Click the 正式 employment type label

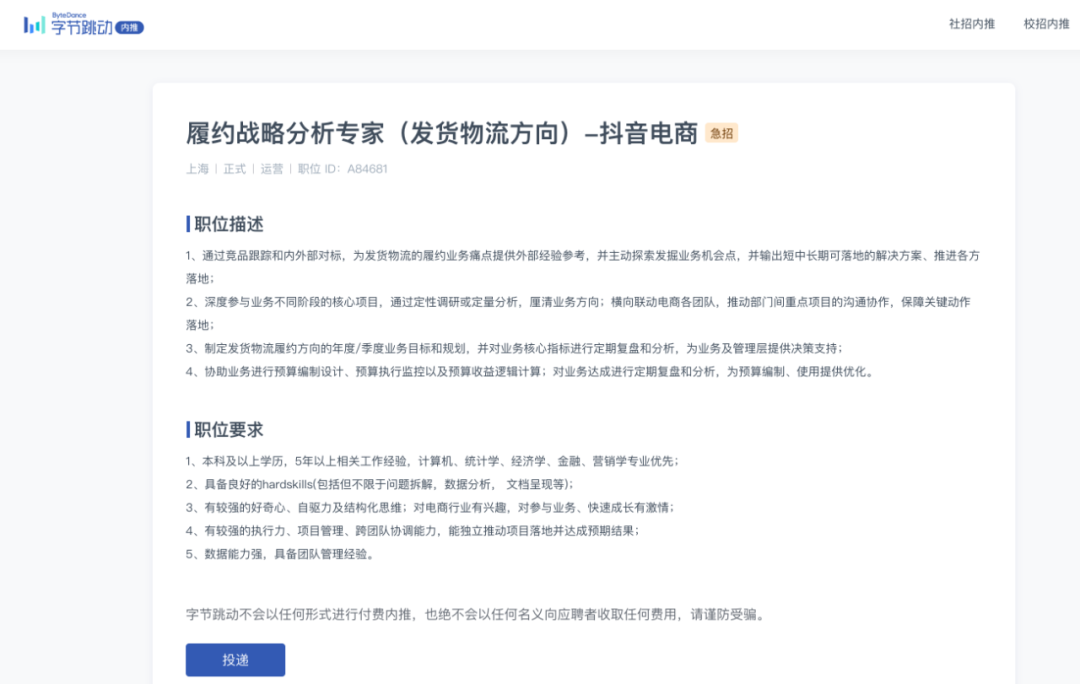(234, 169)
